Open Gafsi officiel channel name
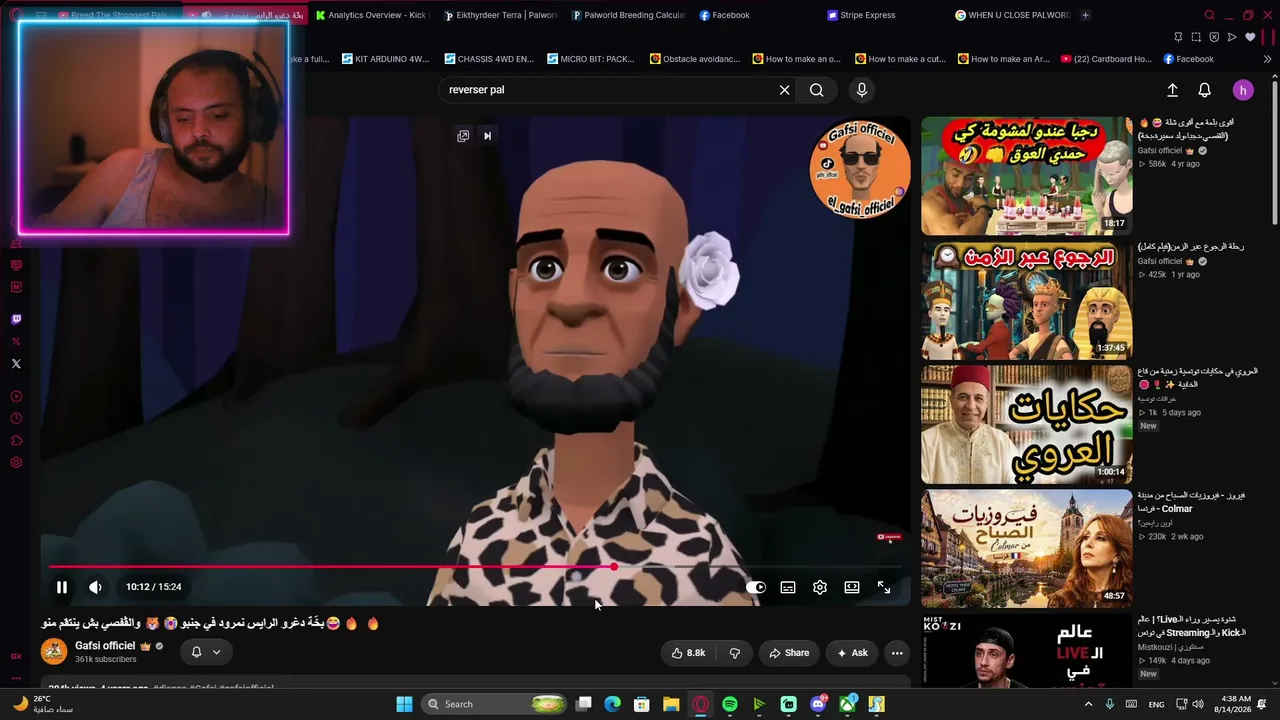Screen dimensions: 1280x720 pos(105,646)
